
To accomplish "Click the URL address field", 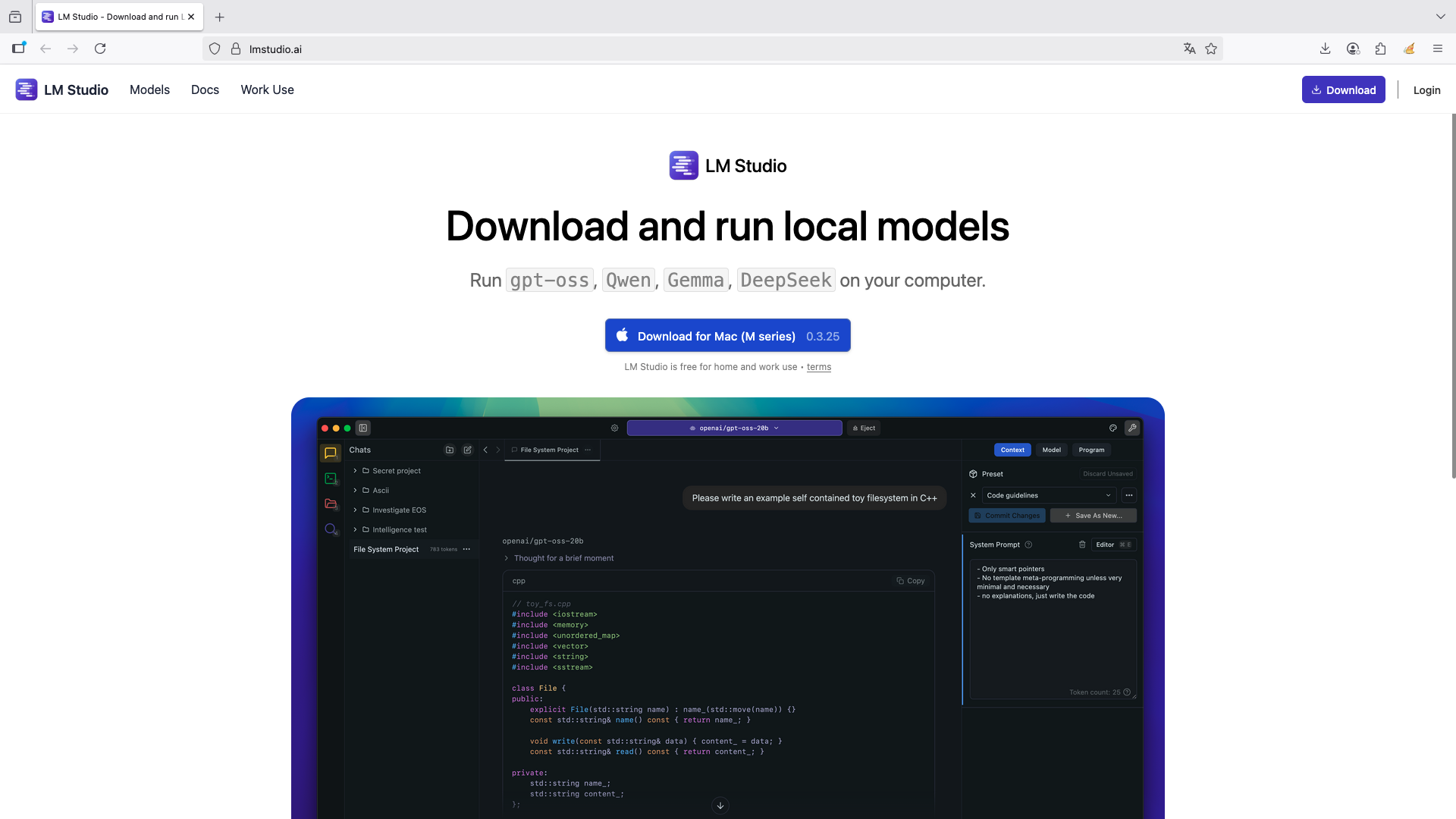I will click(x=682, y=49).
